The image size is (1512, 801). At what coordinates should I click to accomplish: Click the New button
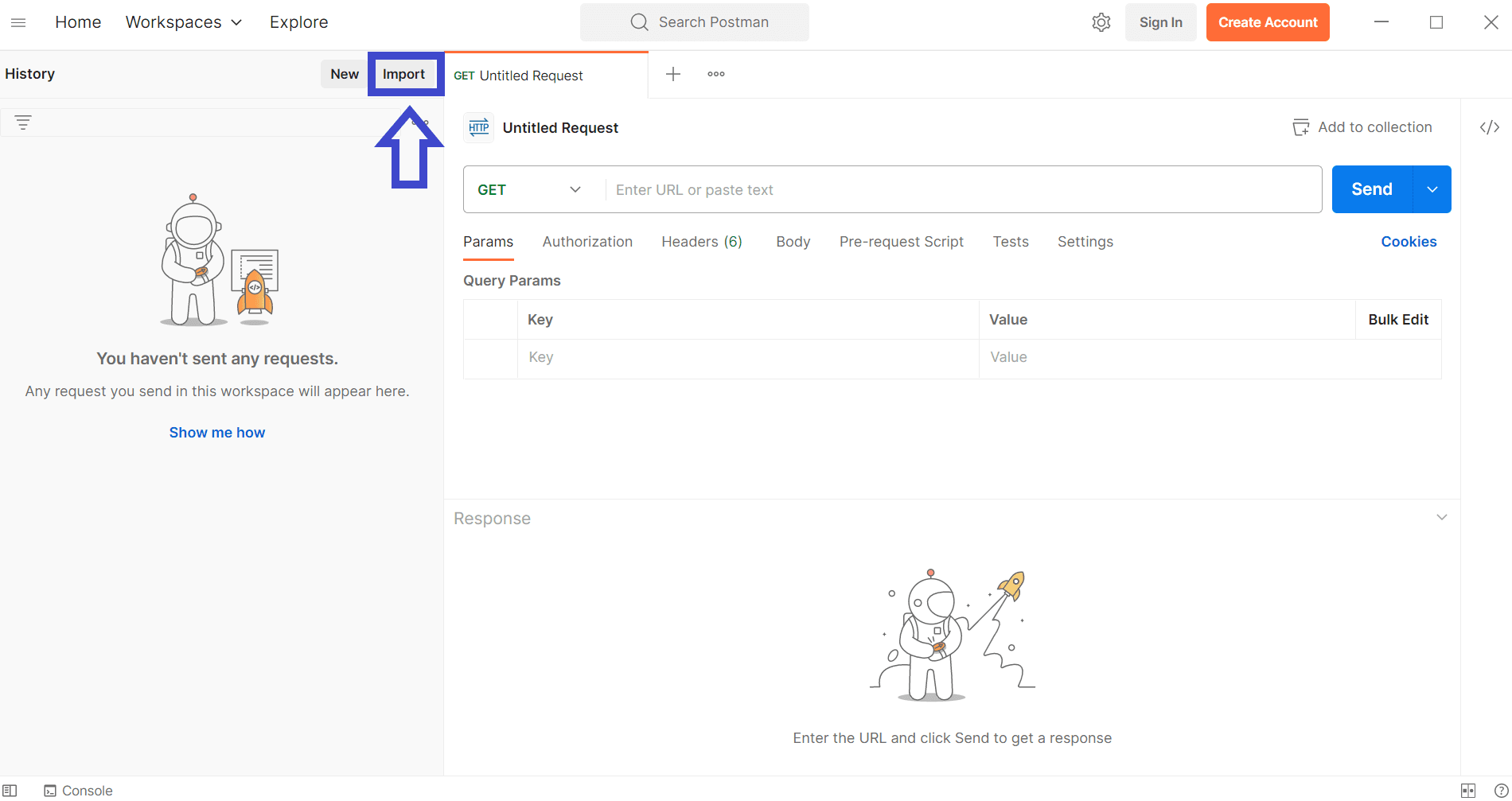[345, 74]
